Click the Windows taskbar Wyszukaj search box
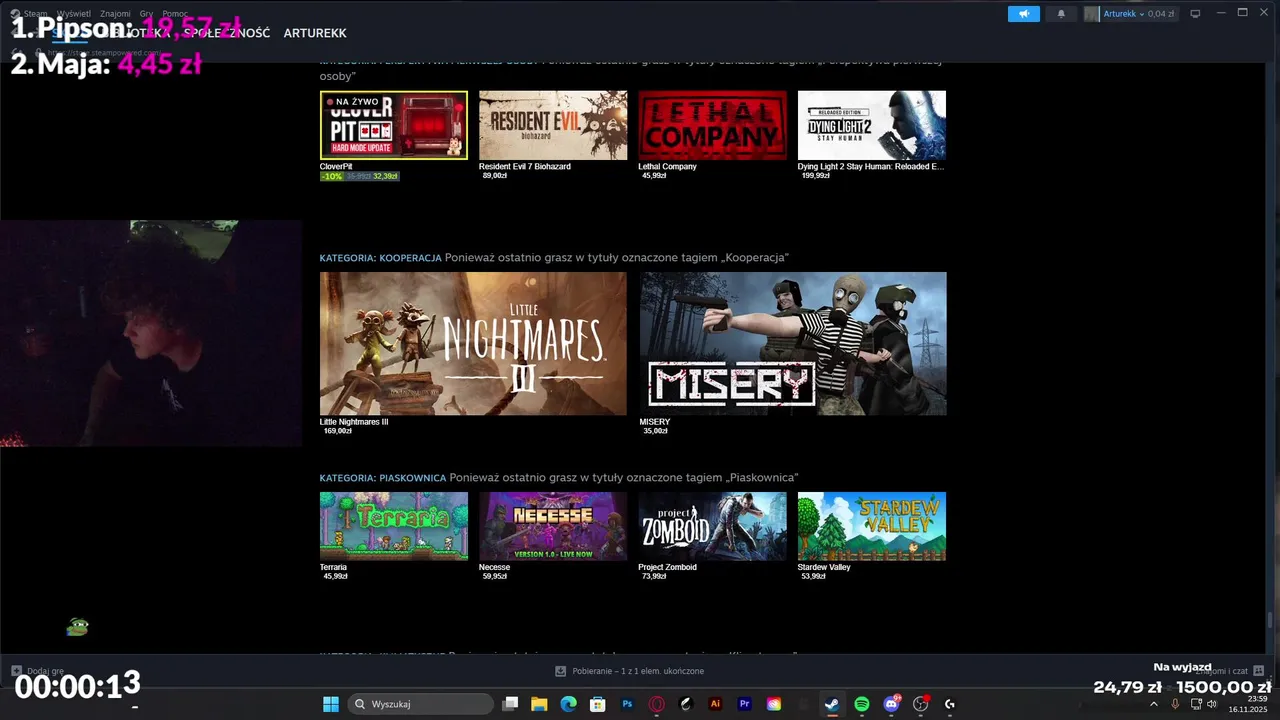This screenshot has width=1280, height=720. click(x=421, y=704)
